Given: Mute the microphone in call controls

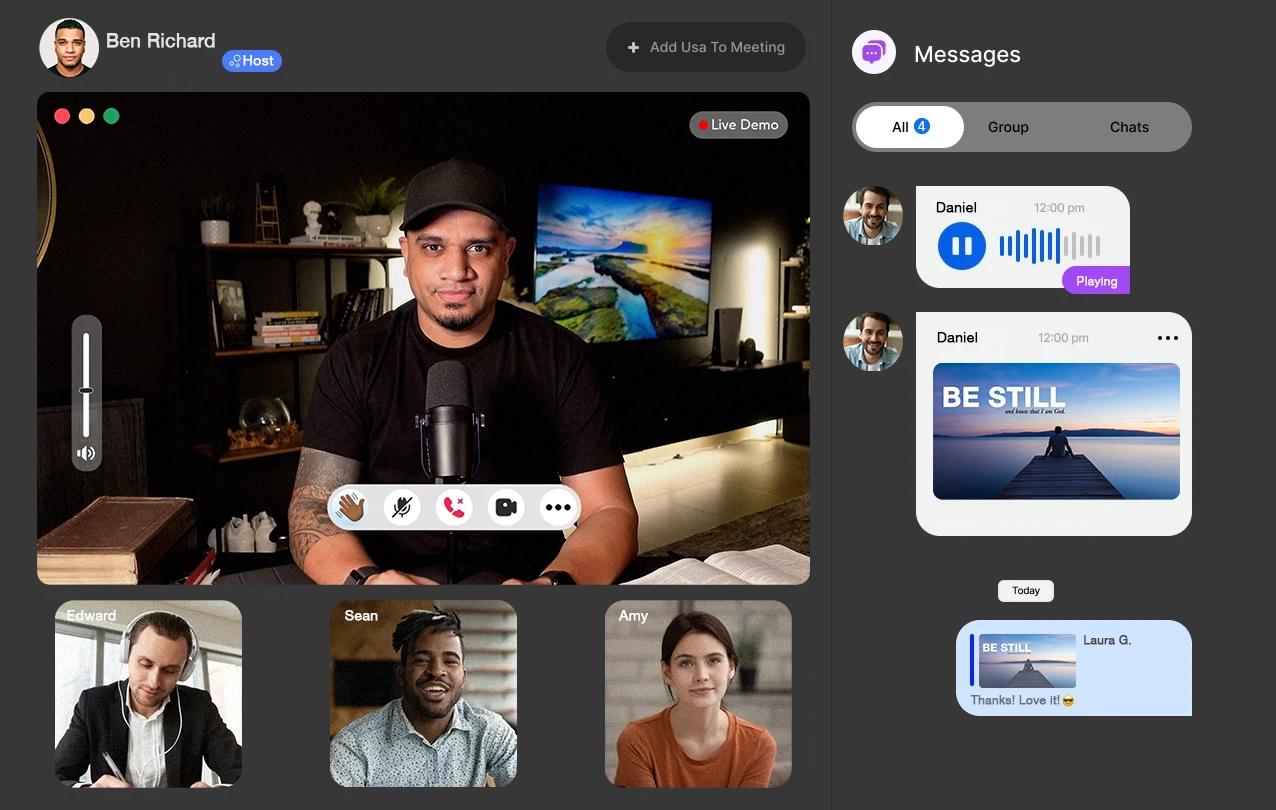Looking at the screenshot, I should 402,508.
